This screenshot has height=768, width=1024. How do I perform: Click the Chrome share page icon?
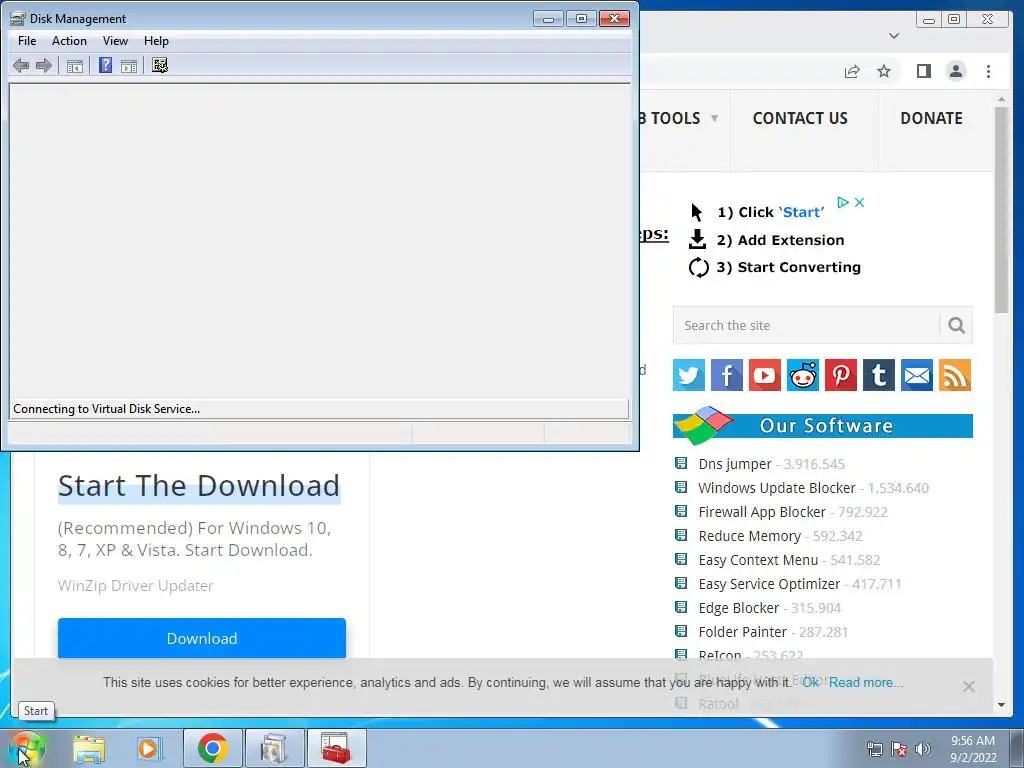[x=852, y=71]
